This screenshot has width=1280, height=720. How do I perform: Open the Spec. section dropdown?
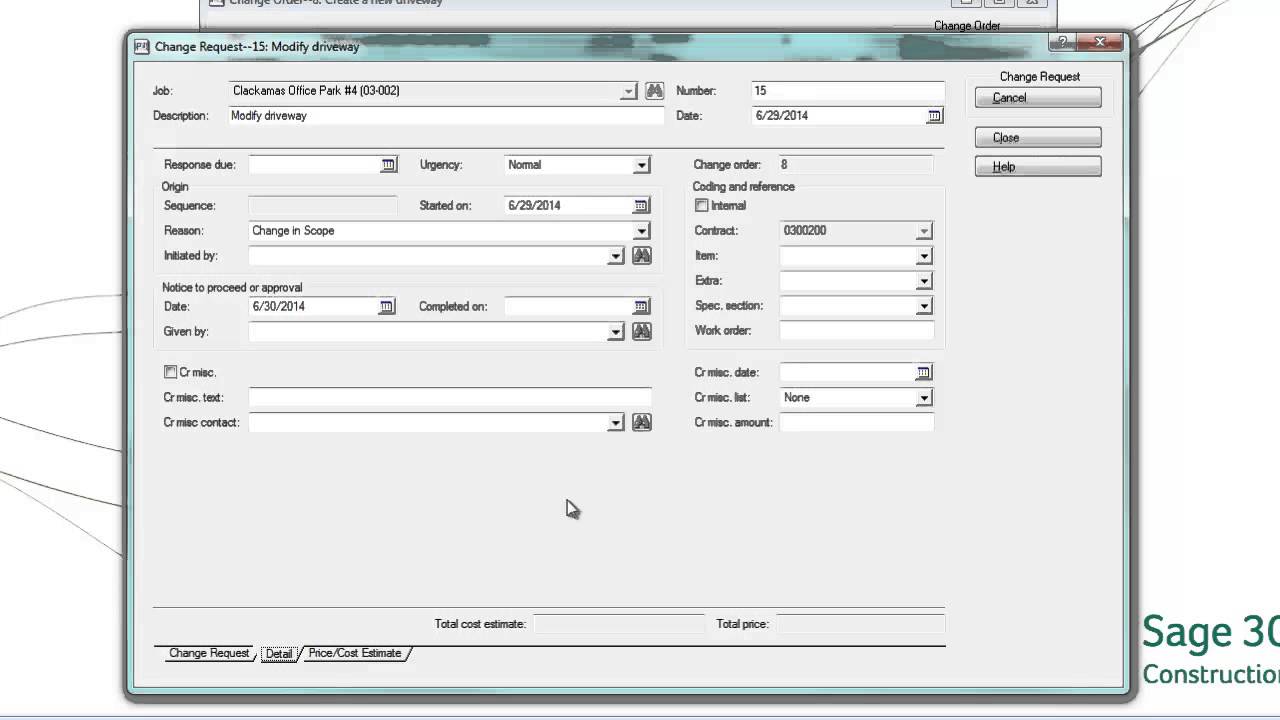pyautogui.click(x=924, y=306)
